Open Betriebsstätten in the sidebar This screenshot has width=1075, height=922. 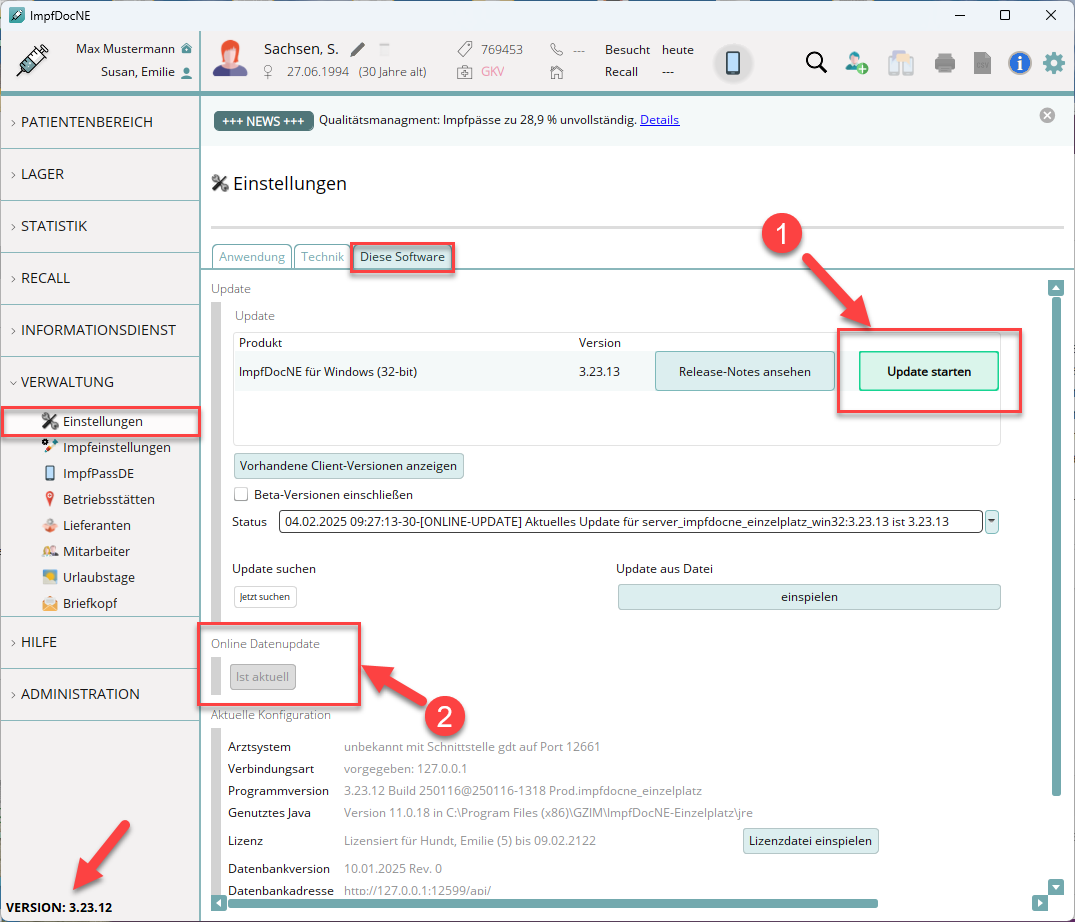click(x=99, y=500)
